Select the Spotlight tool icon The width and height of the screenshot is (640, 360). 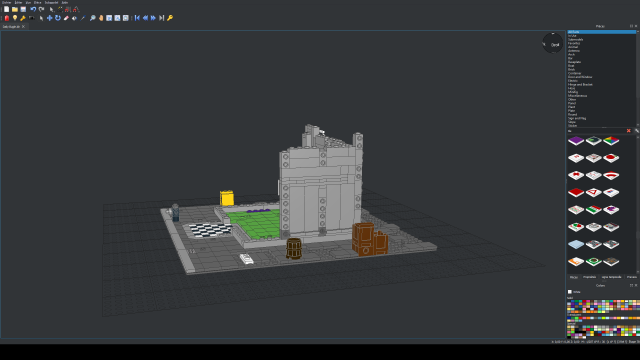(x=23, y=18)
